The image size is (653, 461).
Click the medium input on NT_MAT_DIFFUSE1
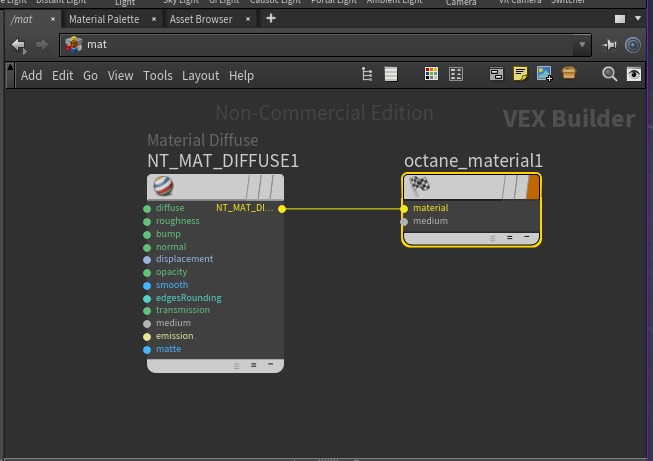tap(147, 324)
